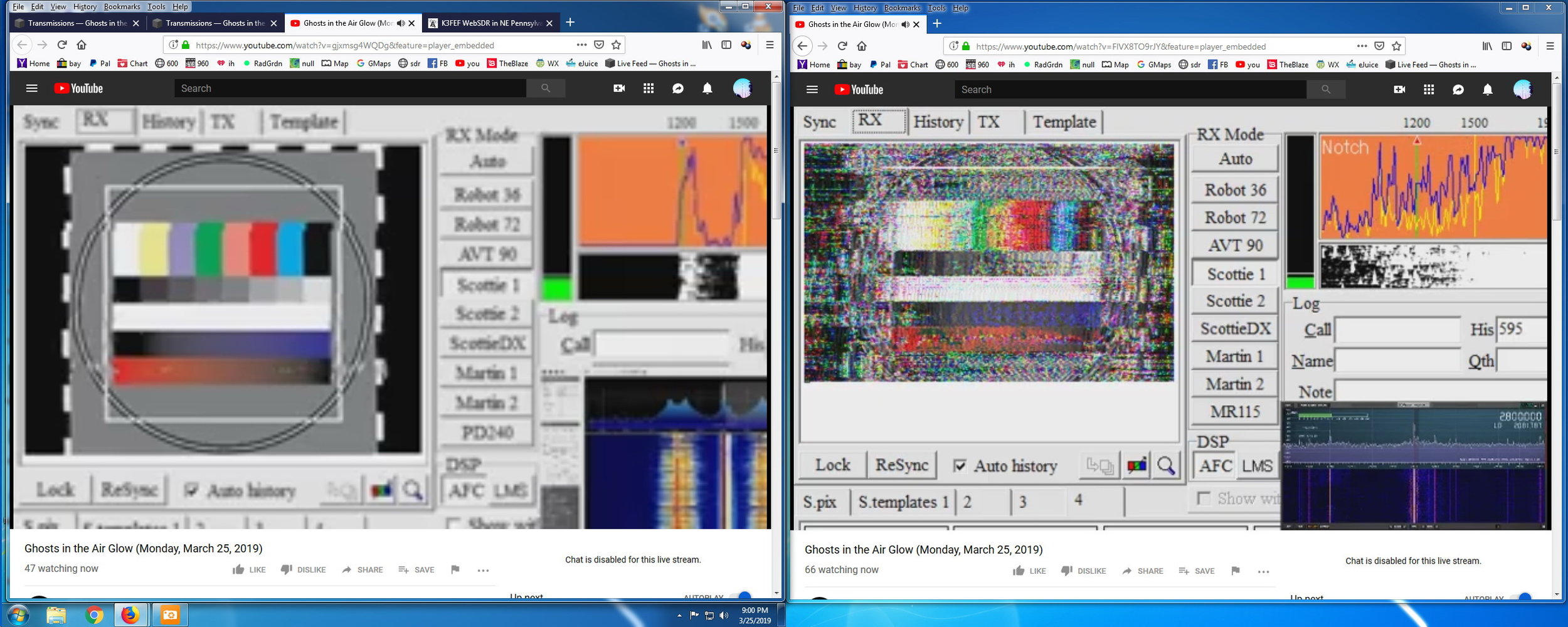The image size is (1568, 627).
Task: Open Live Feed bookmark in right window
Action: click(x=1430, y=65)
